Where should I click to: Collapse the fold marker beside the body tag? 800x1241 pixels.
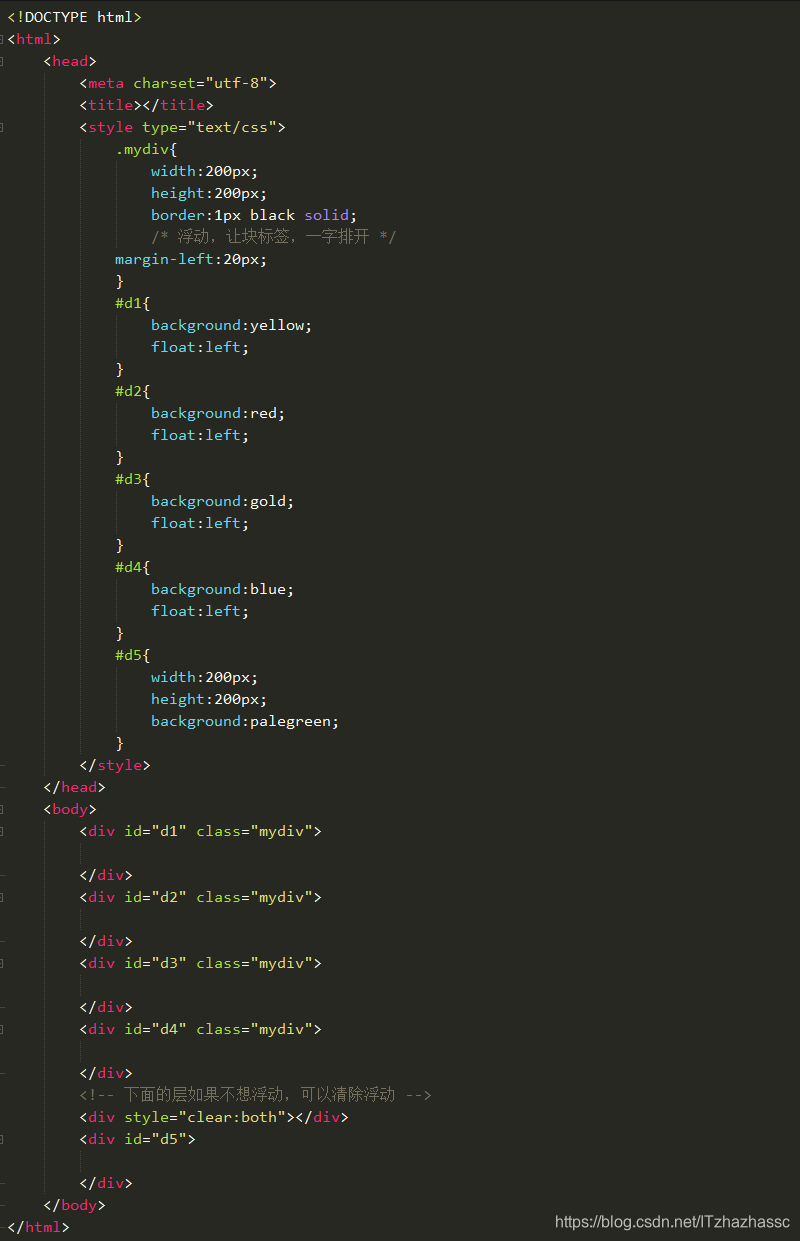[x=2, y=809]
